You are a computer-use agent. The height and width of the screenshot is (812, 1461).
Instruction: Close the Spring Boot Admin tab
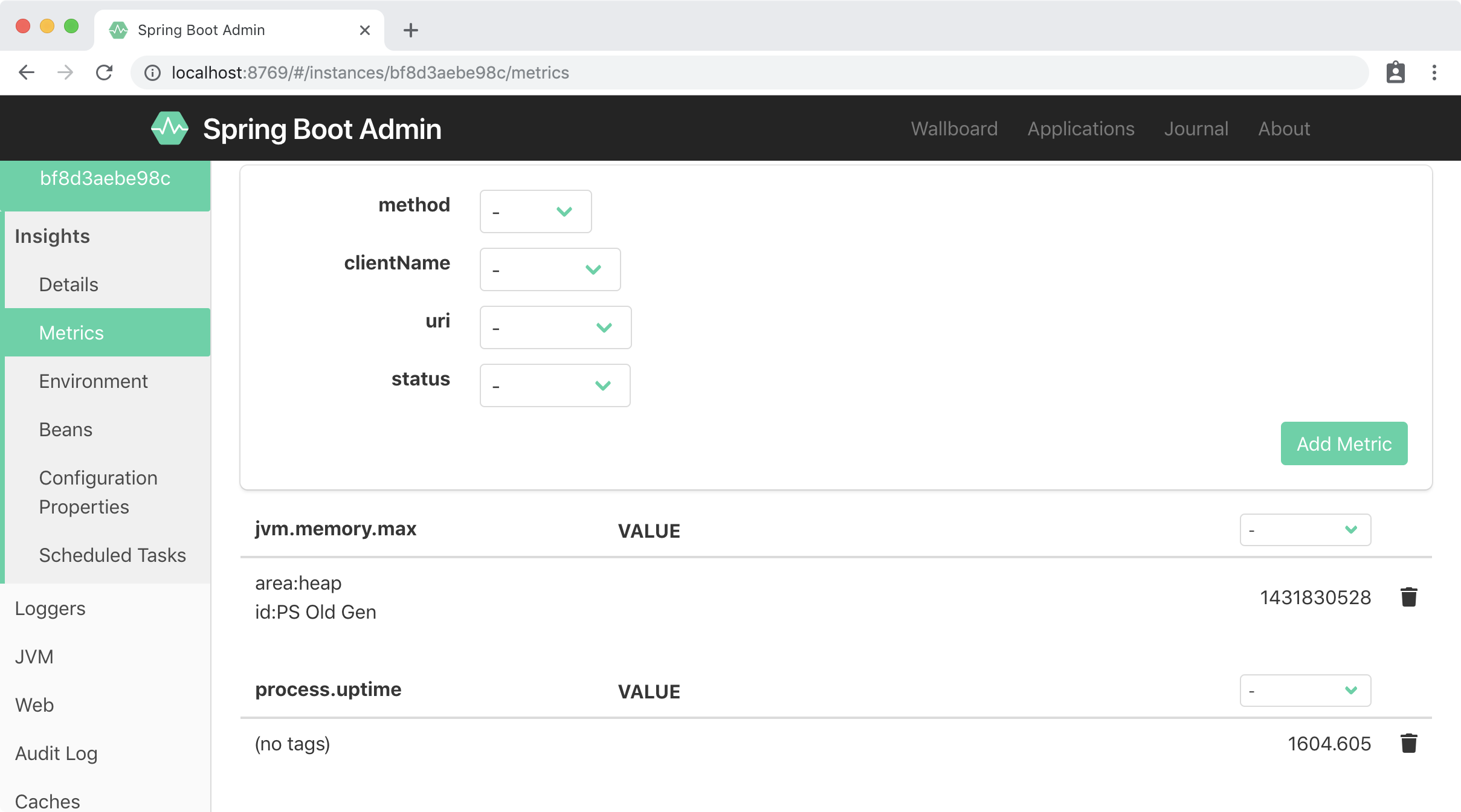(x=364, y=30)
